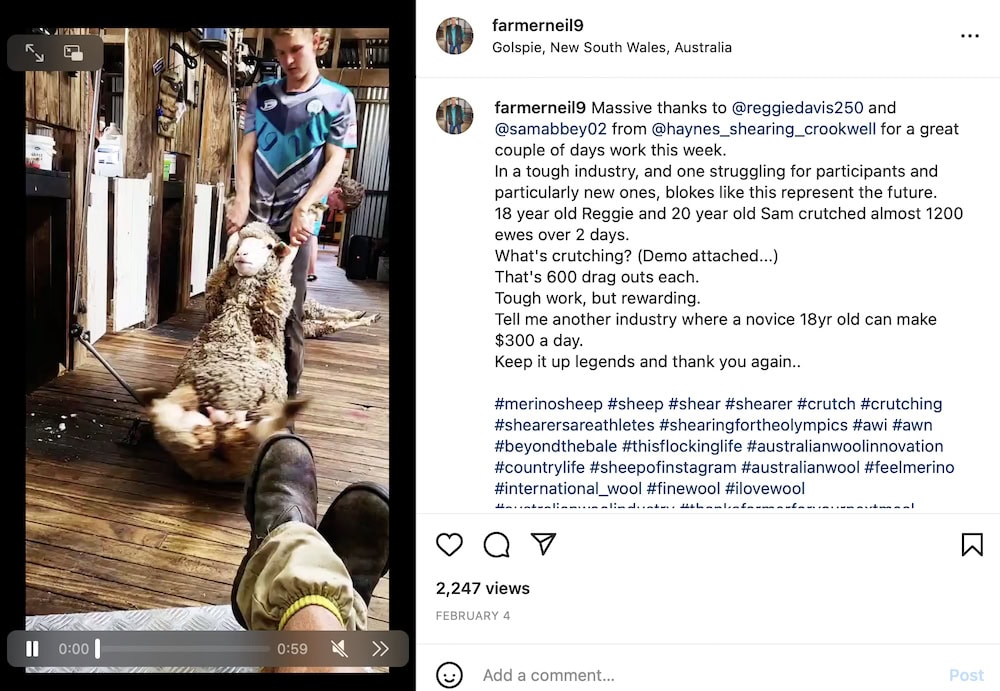Open the emoji picker smiley icon
The height and width of the screenshot is (691, 1000).
(449, 675)
